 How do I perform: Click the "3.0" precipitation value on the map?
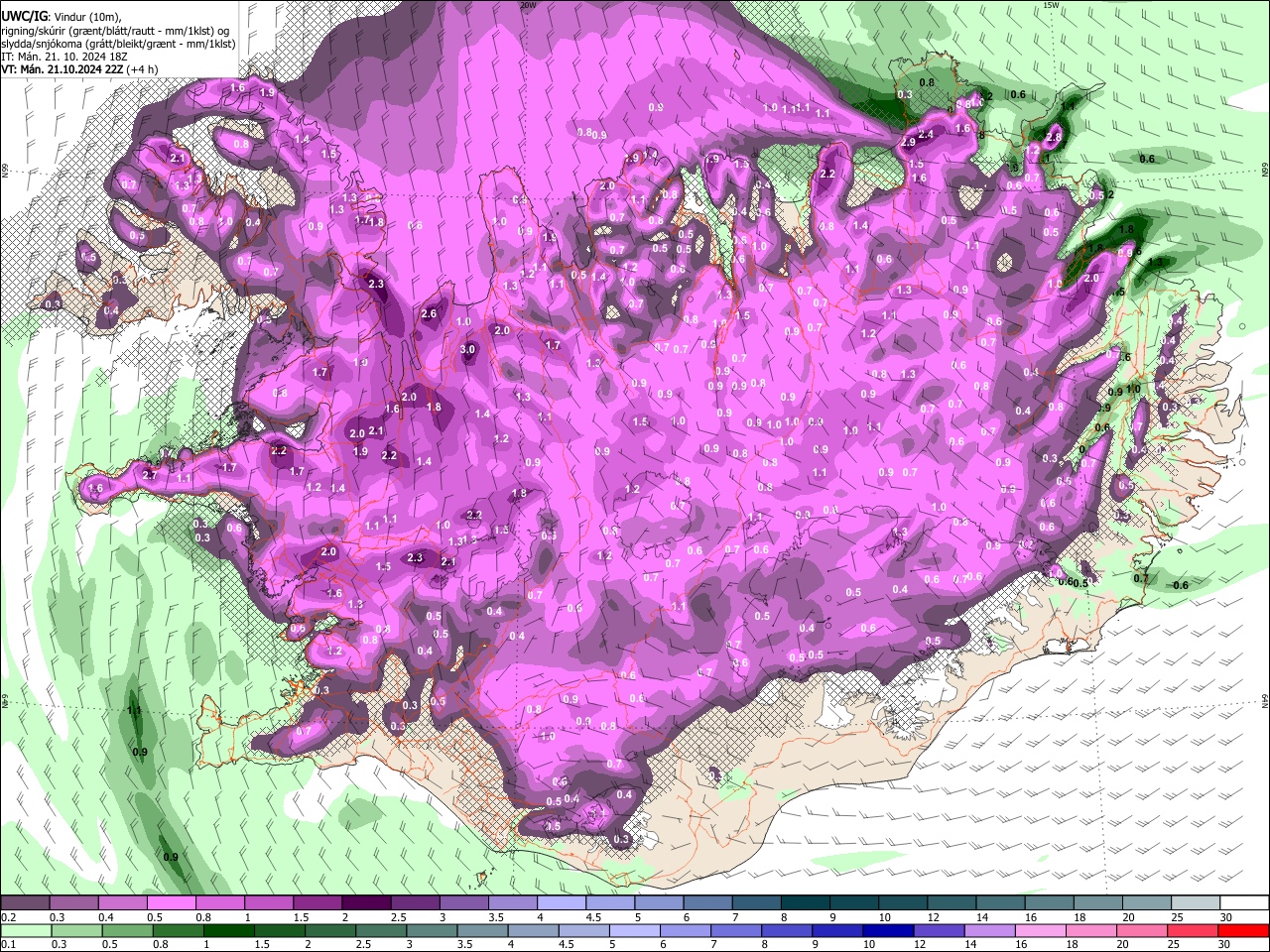[469, 349]
